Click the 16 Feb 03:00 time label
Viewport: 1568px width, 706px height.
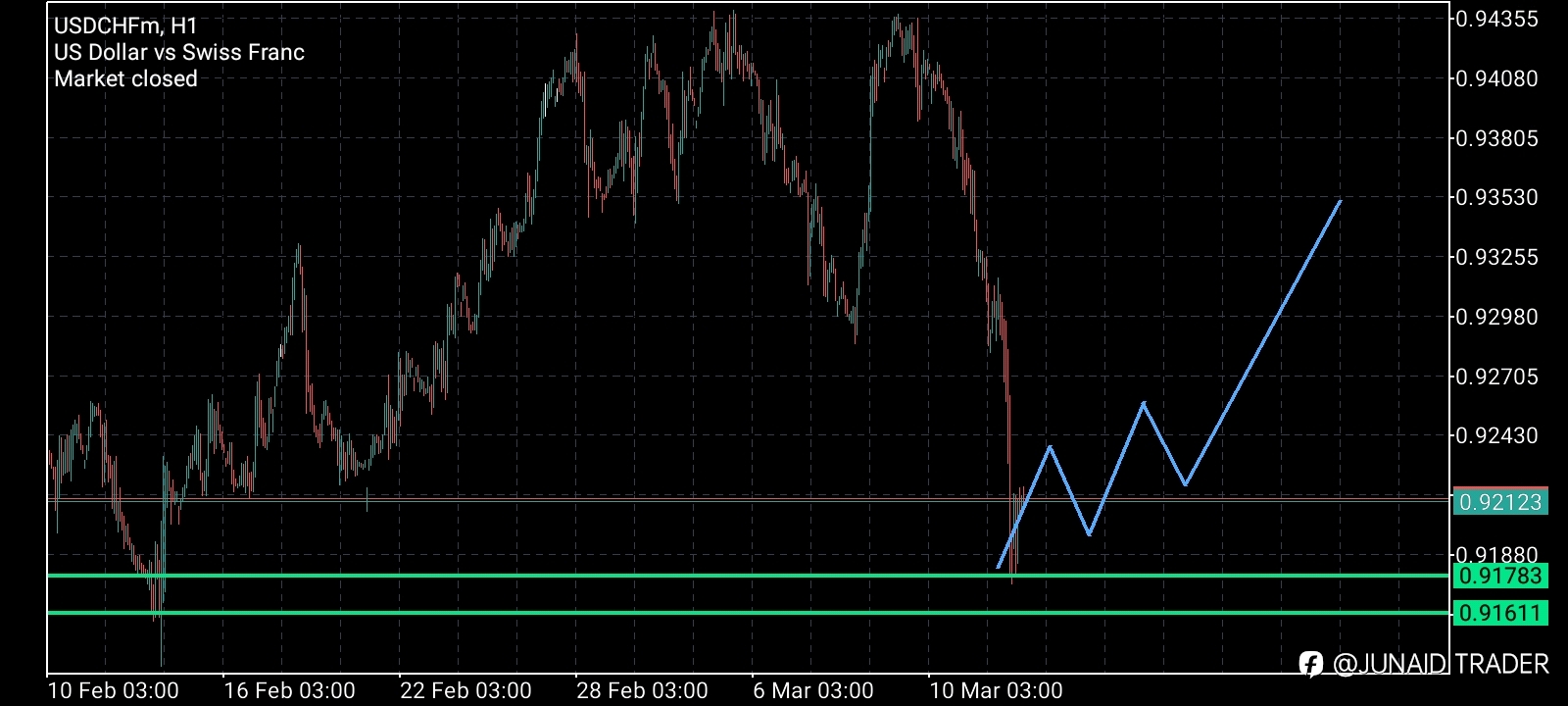pyautogui.click(x=289, y=690)
